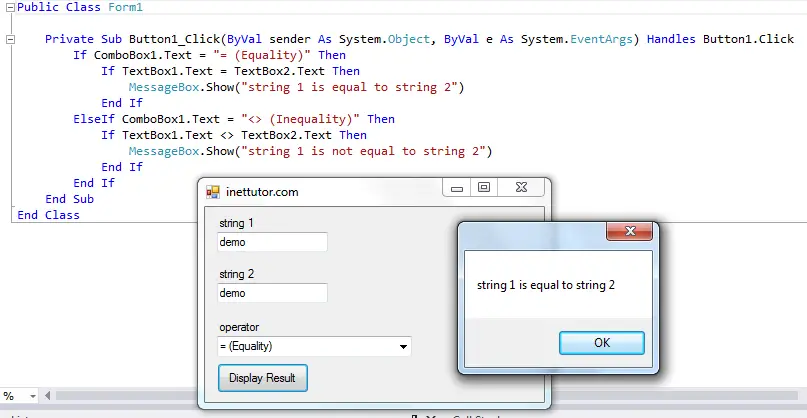Viewport: 807px width, 418px height.
Task: Collapse the Button1_Click sub region
Action: coord(10,39)
